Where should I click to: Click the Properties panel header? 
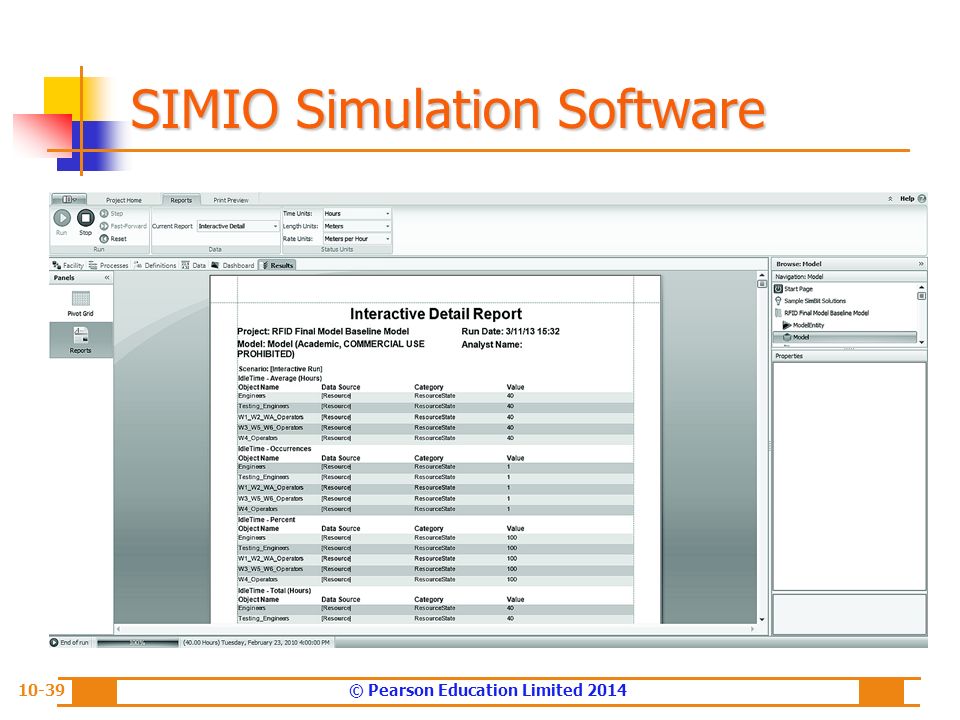pos(849,356)
